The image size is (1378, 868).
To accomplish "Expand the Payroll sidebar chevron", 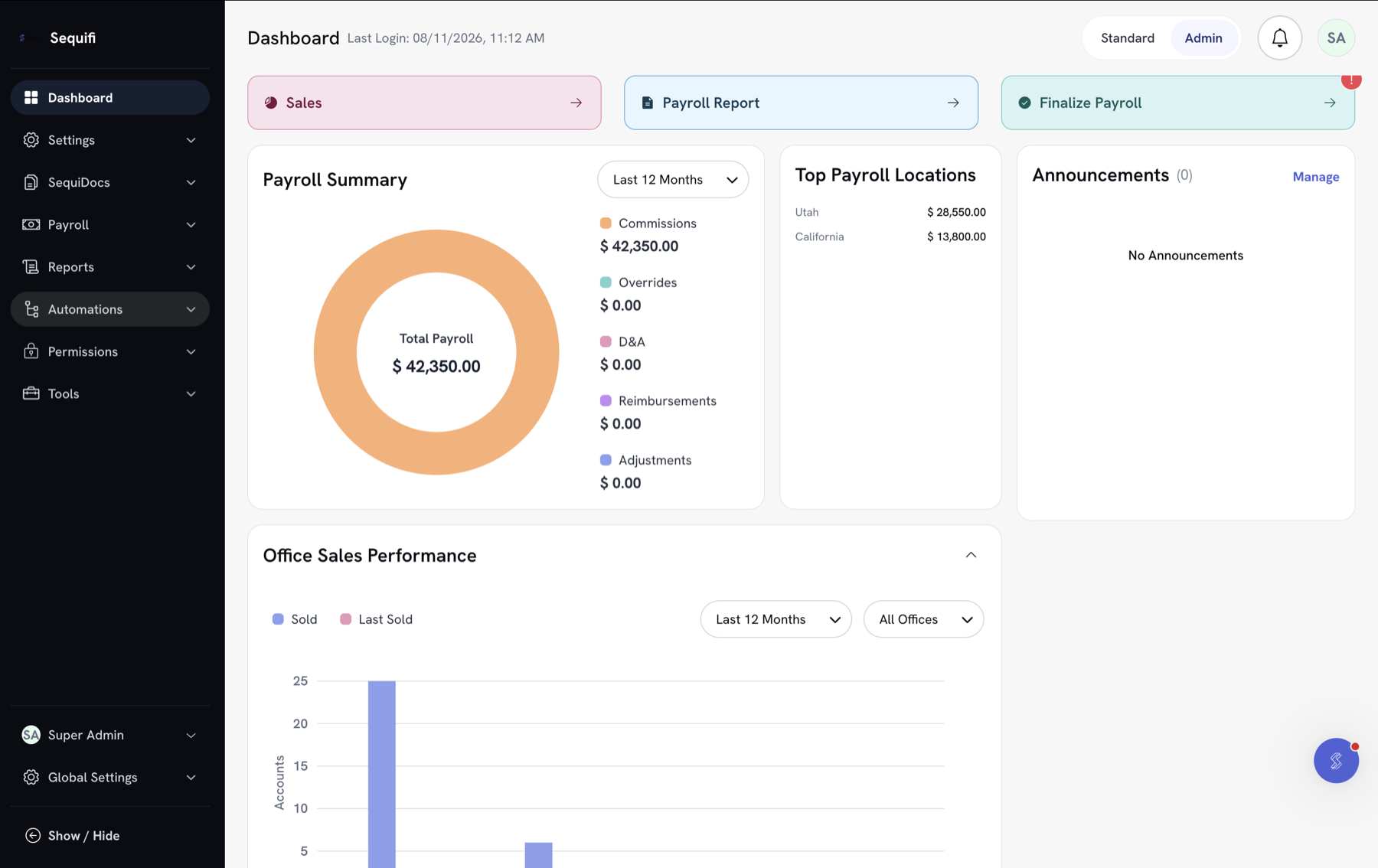I will (191, 224).
